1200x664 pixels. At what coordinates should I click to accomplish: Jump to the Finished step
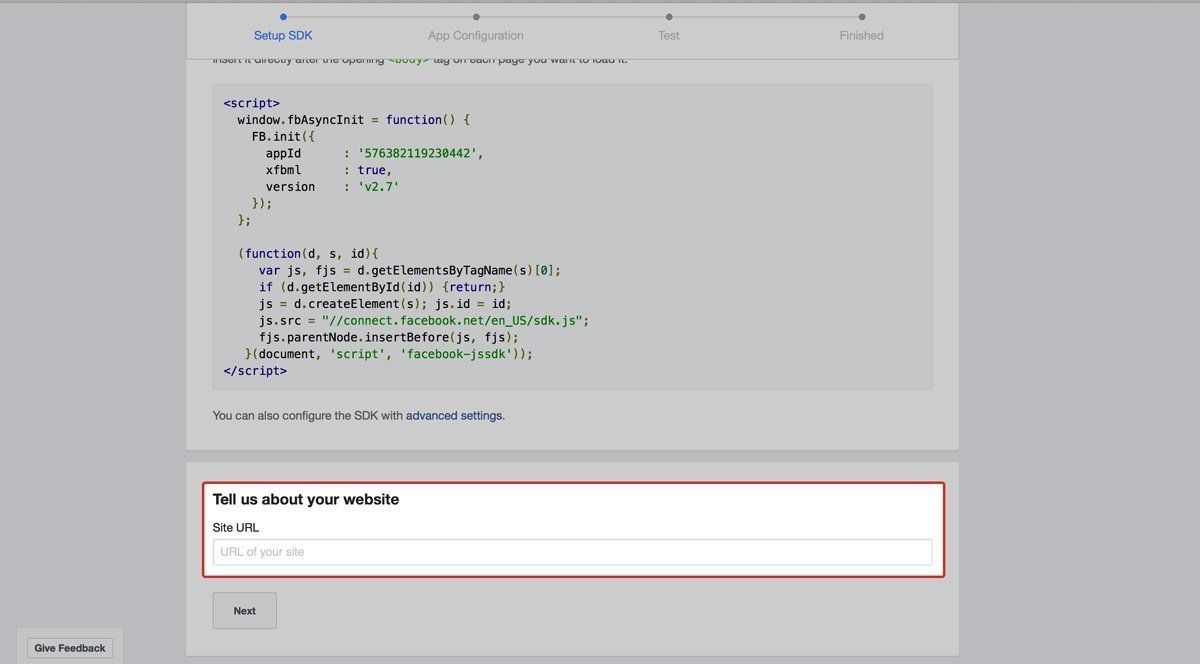[x=862, y=35]
